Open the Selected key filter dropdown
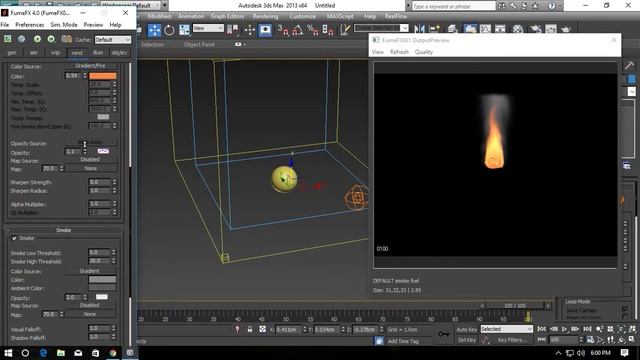Viewport: 640px width, 360px height. [507, 329]
